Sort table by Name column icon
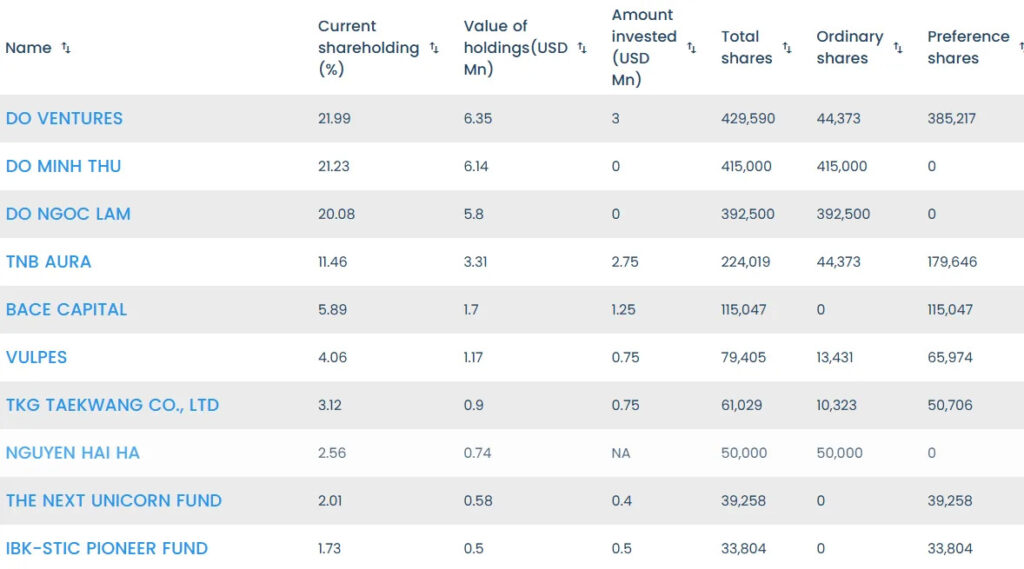 (66, 48)
